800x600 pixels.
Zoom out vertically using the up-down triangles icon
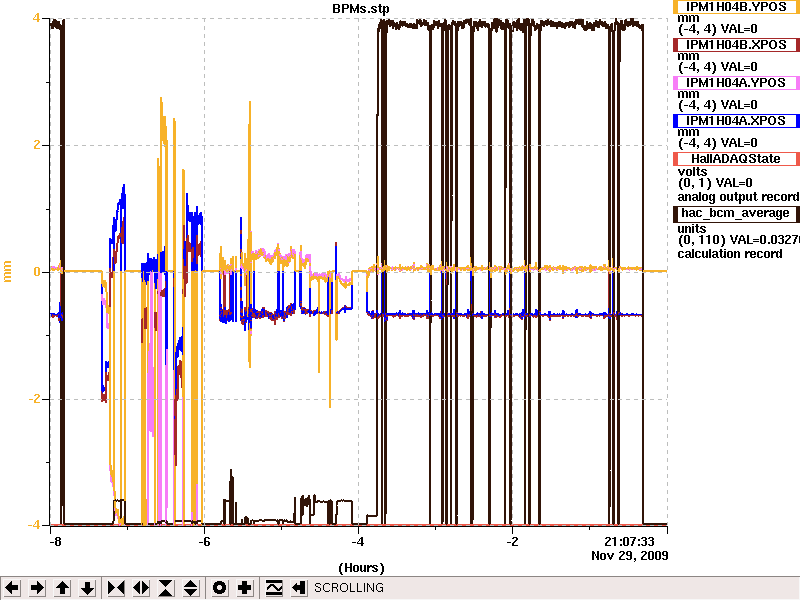(x=191, y=588)
